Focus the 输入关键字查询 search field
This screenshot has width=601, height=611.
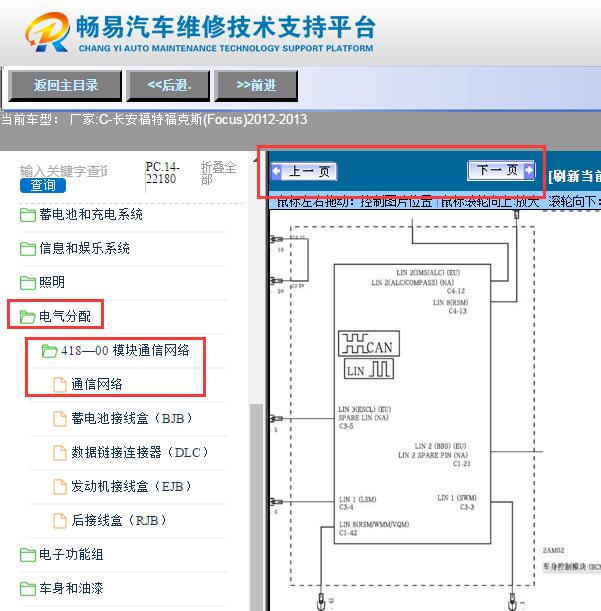click(x=63, y=171)
